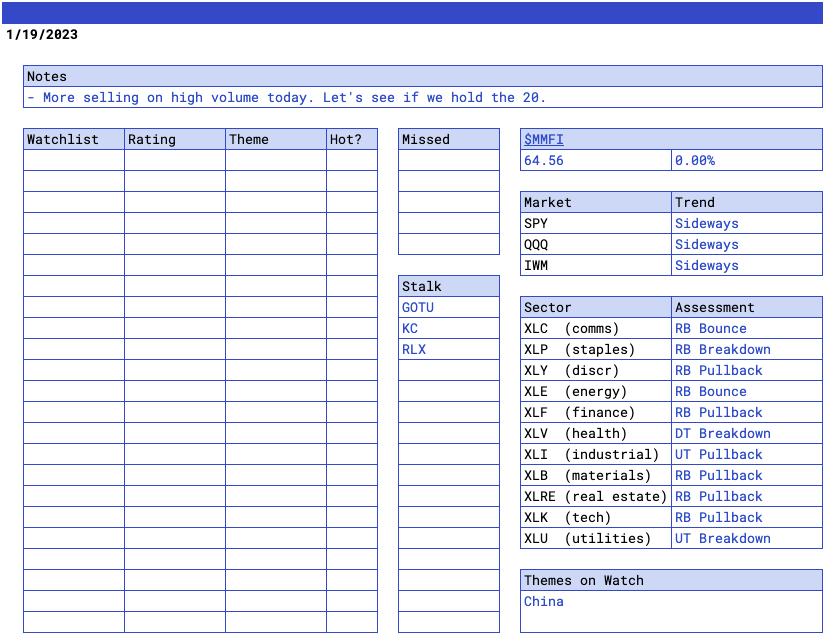Select the KC stalk entry
The image size is (826, 636).
click(449, 328)
